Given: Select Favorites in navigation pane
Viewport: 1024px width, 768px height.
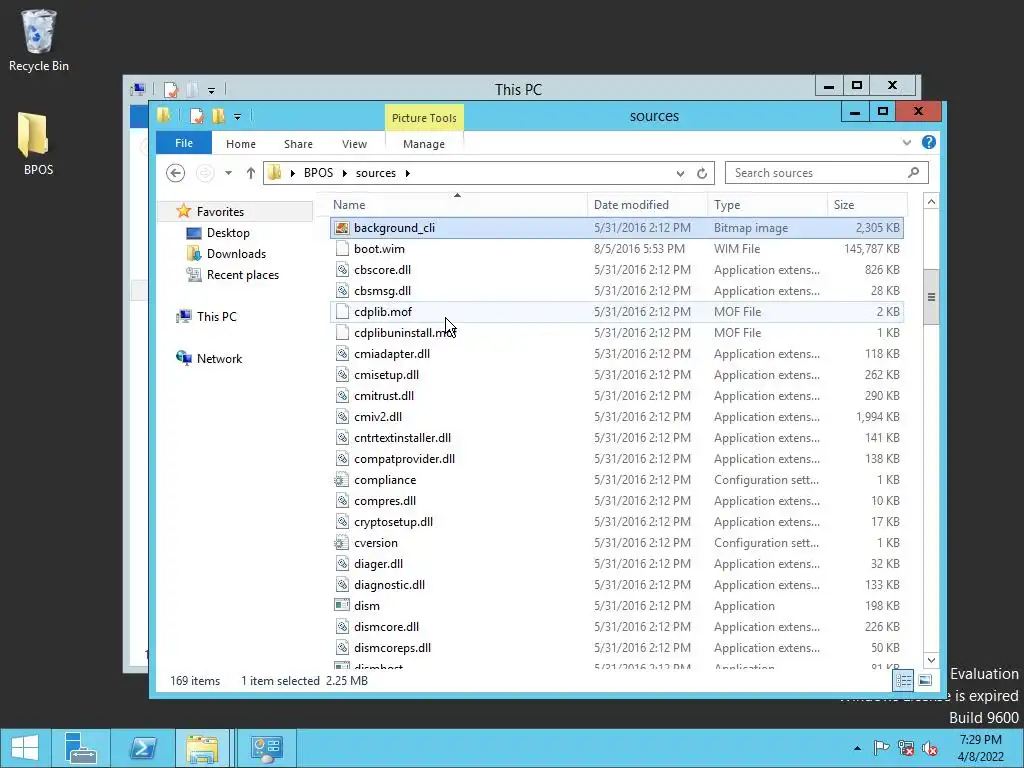Looking at the screenshot, I should (220, 212).
